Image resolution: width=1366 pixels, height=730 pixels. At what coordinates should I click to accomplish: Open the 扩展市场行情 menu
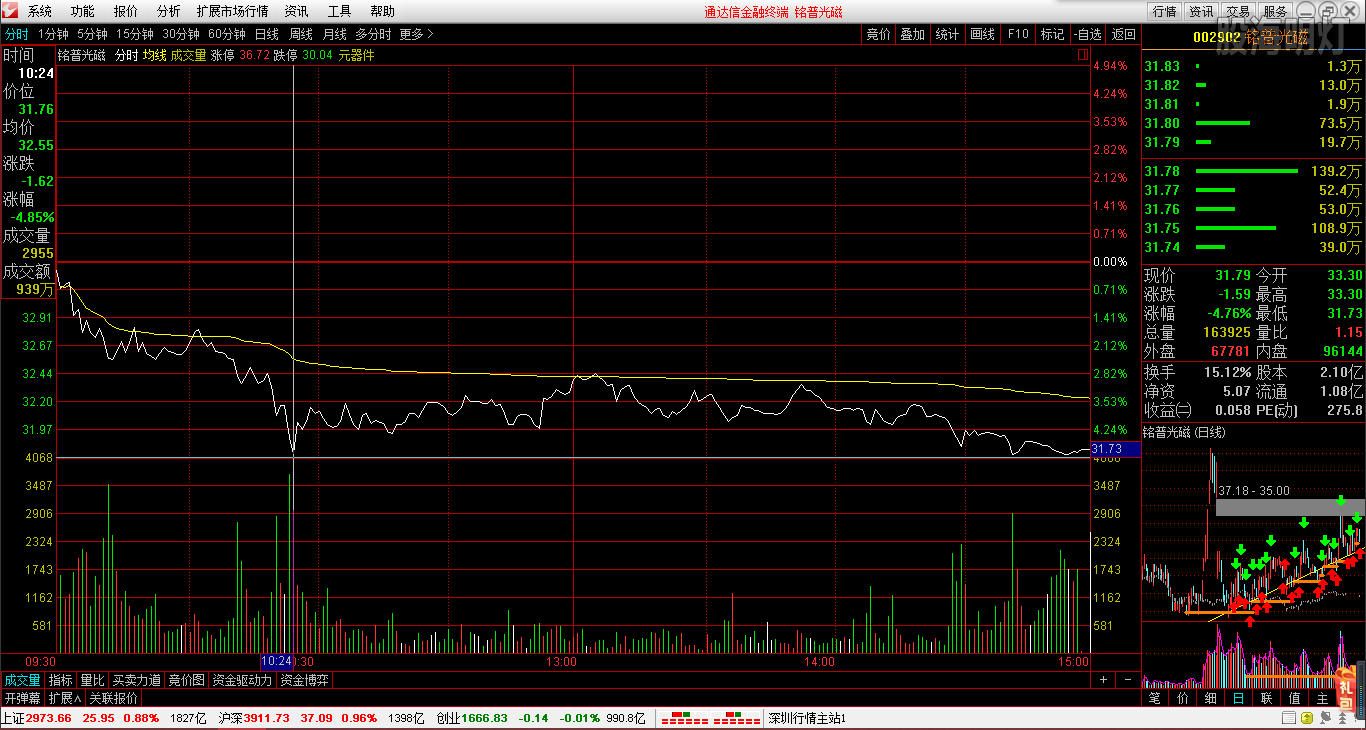[x=232, y=11]
